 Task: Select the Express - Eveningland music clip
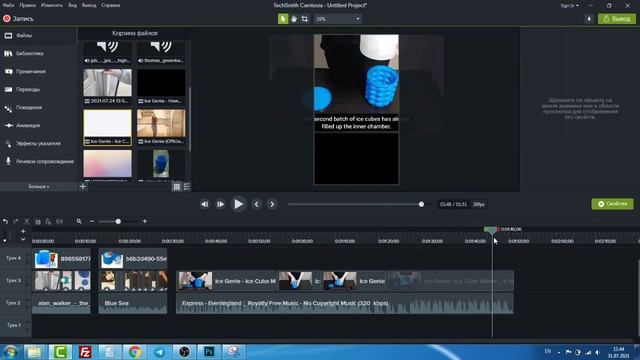344,303
